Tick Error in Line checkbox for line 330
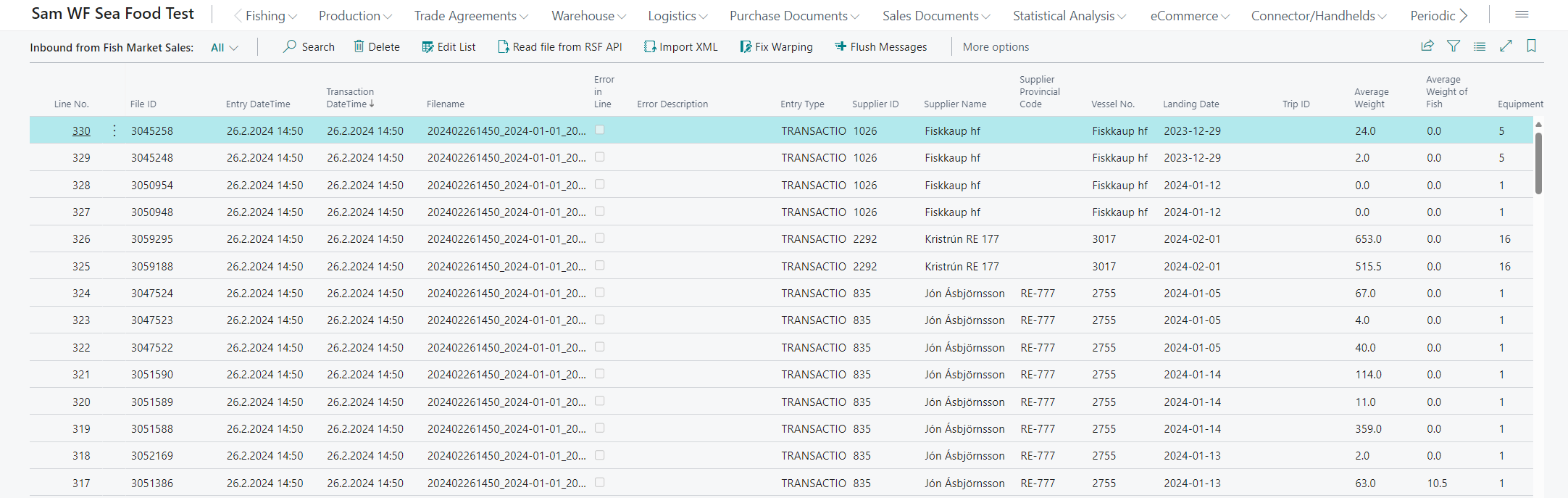This screenshot has height=498, width=1568. 599,130
